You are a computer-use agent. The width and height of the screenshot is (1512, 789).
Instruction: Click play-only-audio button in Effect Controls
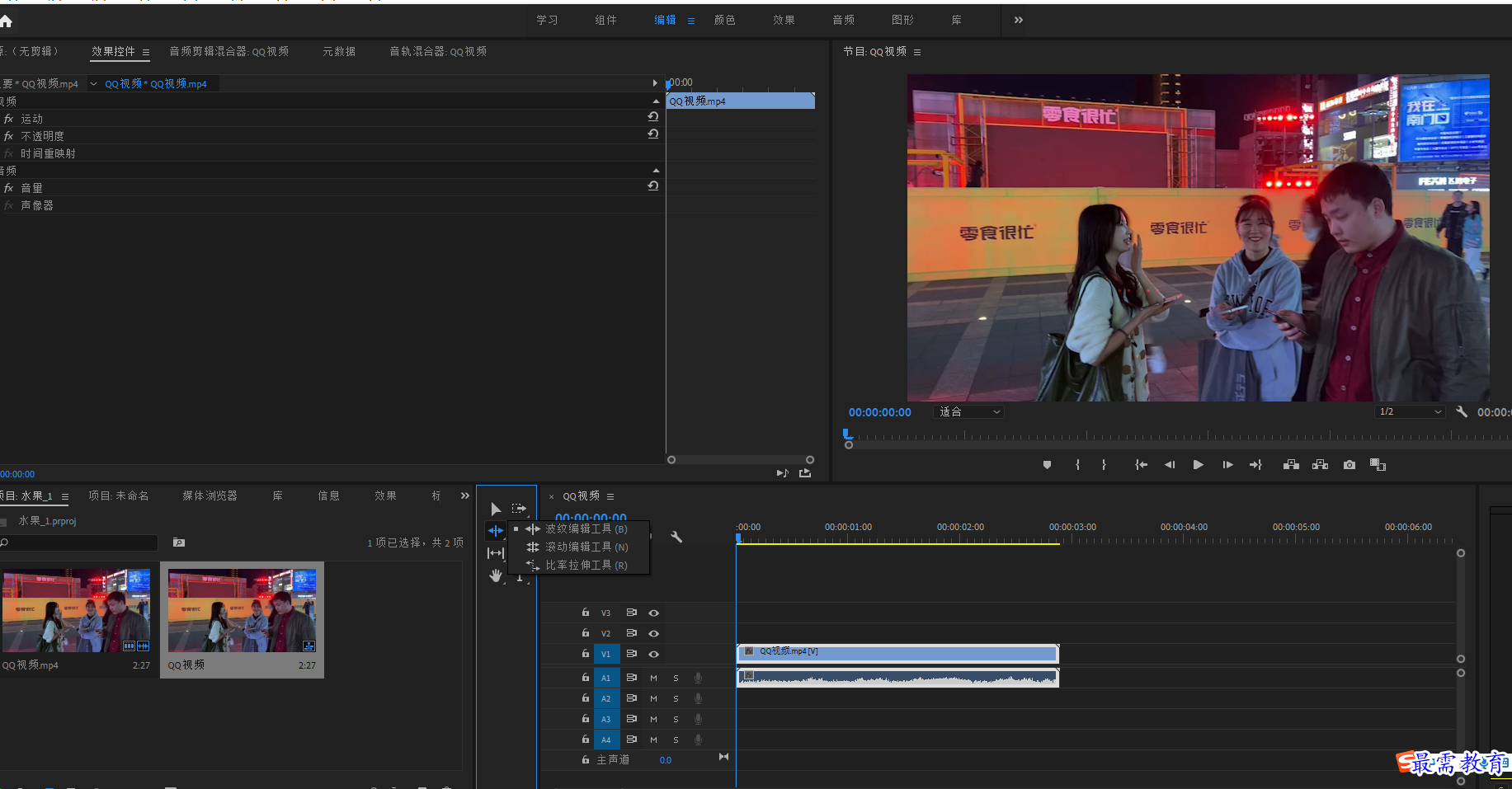coord(783,472)
